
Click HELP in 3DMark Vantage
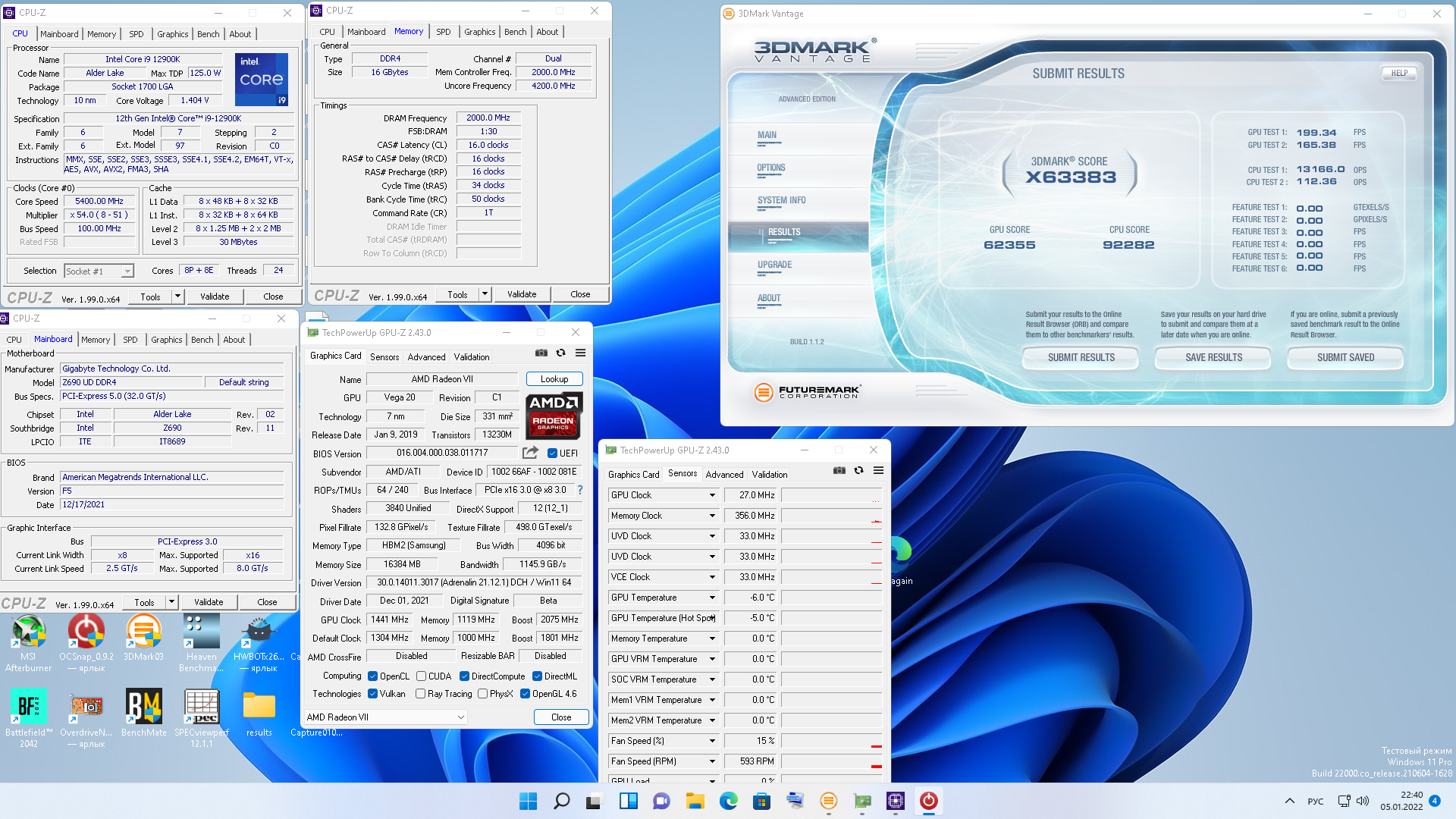[1400, 74]
